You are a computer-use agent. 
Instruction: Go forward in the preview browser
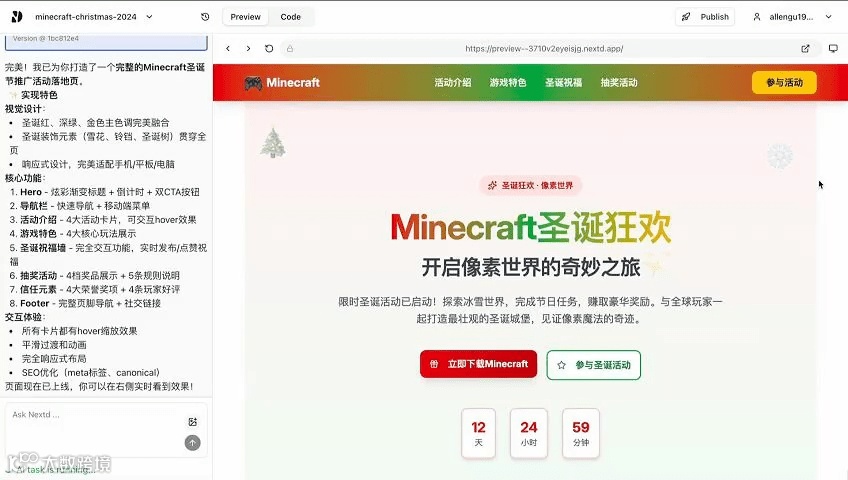click(x=248, y=49)
